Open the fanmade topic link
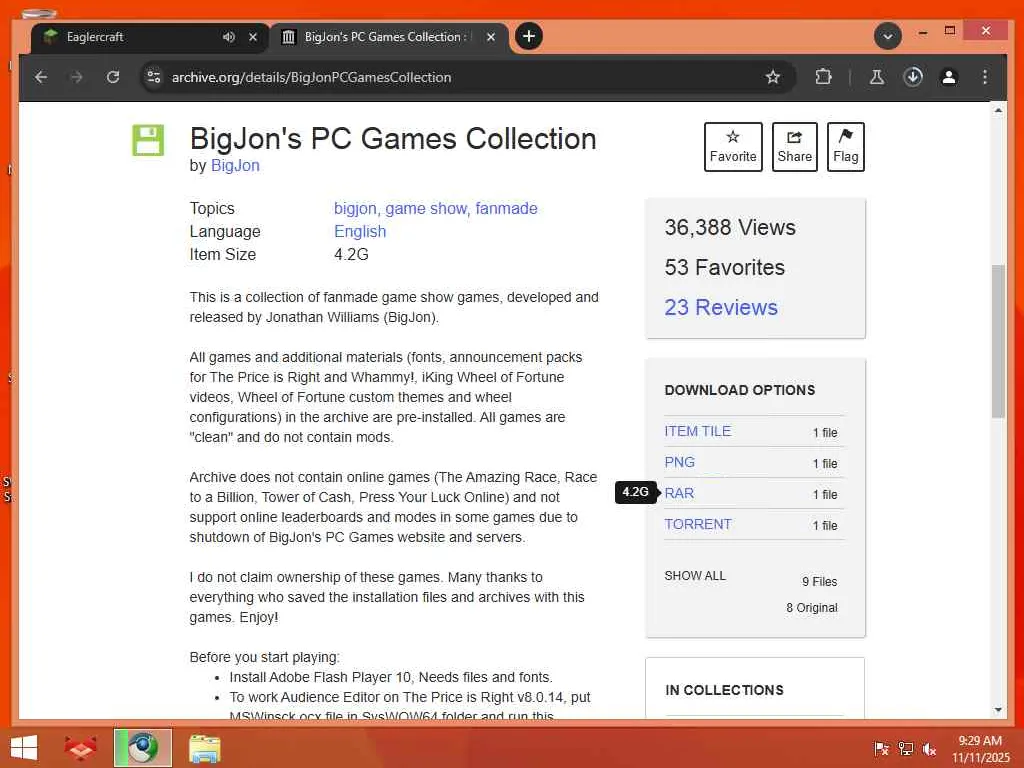Image resolution: width=1024 pixels, height=768 pixels. click(507, 209)
